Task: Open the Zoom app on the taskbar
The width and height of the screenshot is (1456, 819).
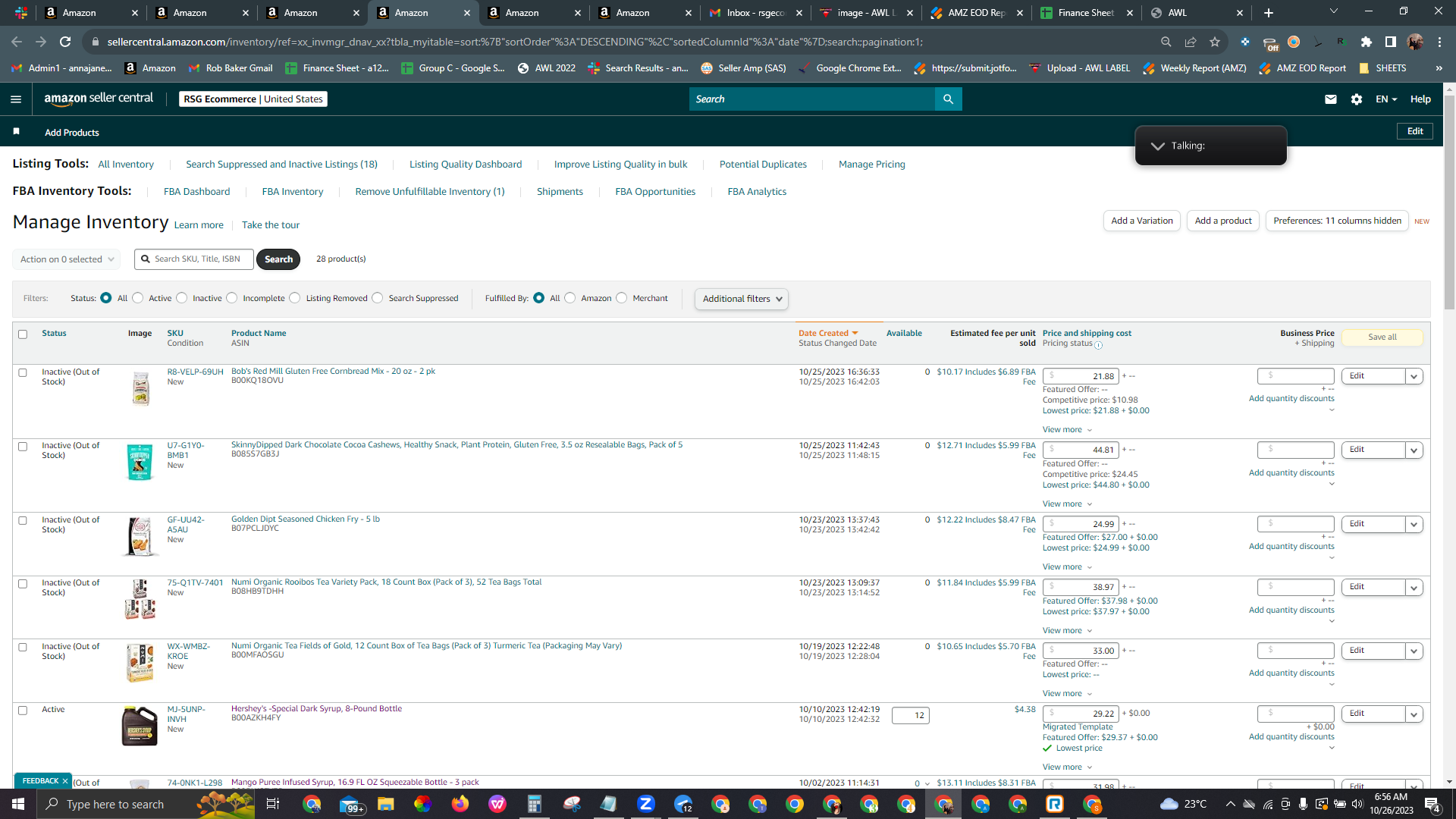Action: 646,804
